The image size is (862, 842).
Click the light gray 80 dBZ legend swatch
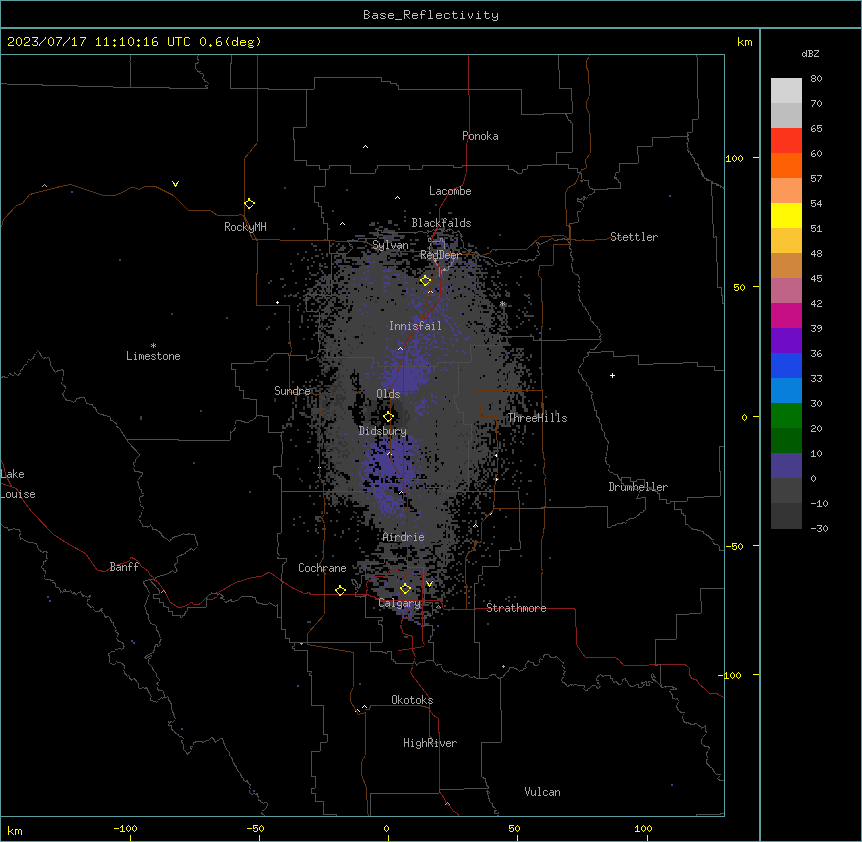(x=786, y=91)
